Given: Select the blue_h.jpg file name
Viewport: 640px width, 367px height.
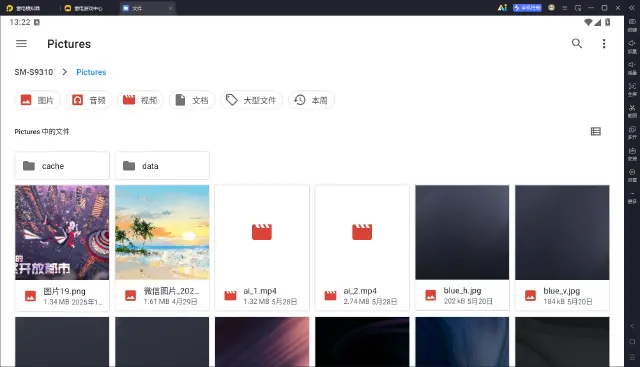Looking at the screenshot, I should pos(462,291).
